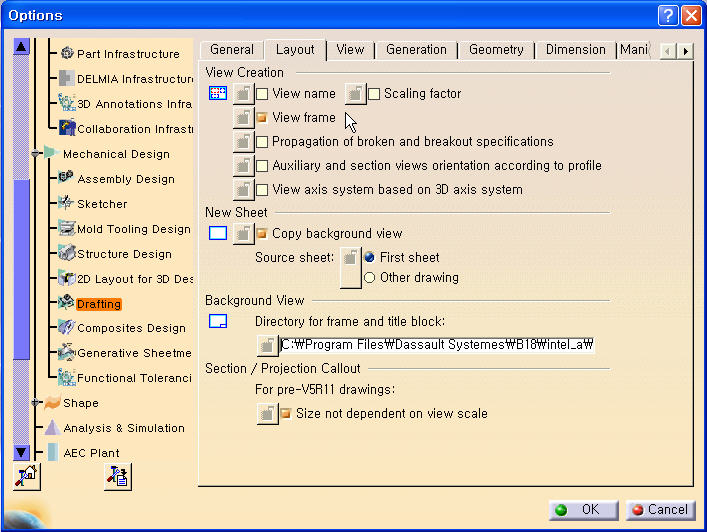
Task: Check View axis system based on 3D axis
Action: 263,190
